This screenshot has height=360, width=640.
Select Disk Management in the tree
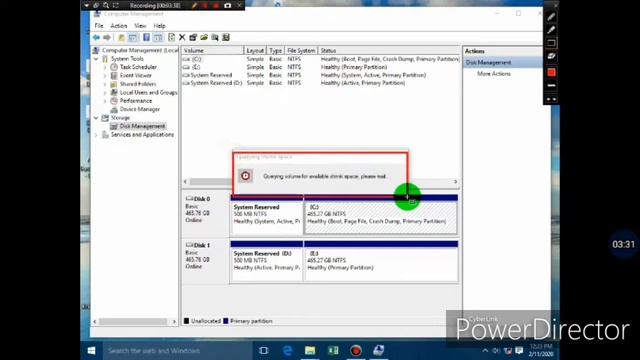142,126
